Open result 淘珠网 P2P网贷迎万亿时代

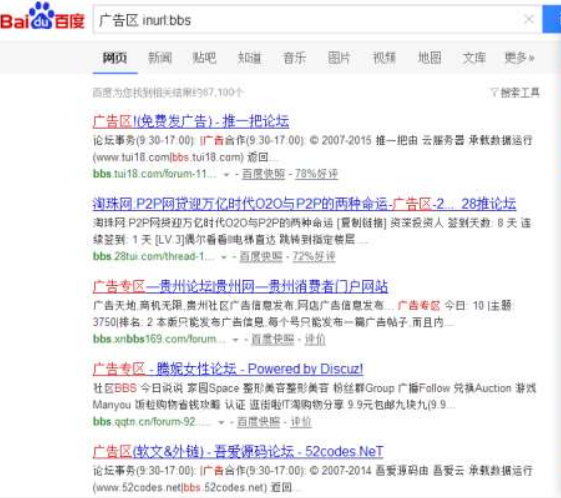coord(304,204)
